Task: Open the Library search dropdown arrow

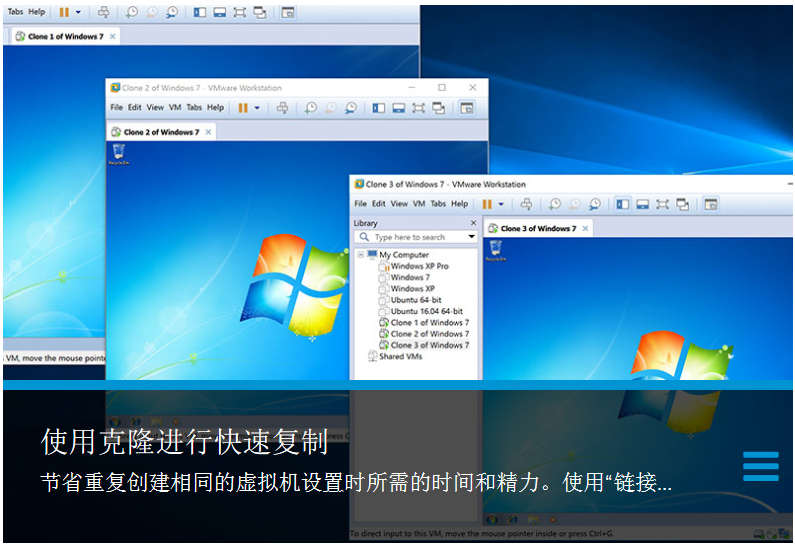Action: point(472,237)
